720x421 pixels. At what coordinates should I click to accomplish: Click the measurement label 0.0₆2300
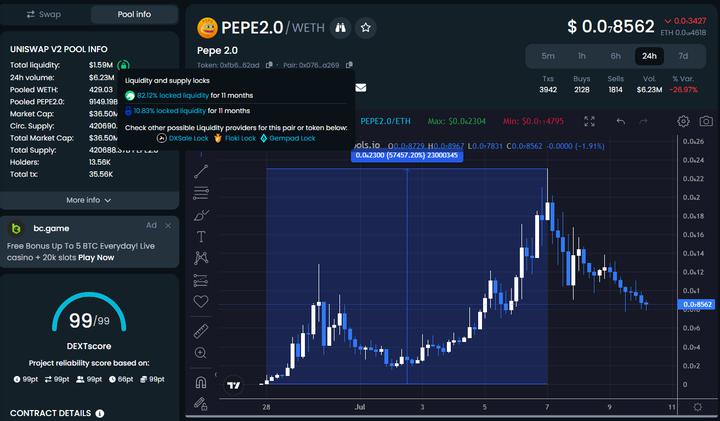(x=407, y=156)
